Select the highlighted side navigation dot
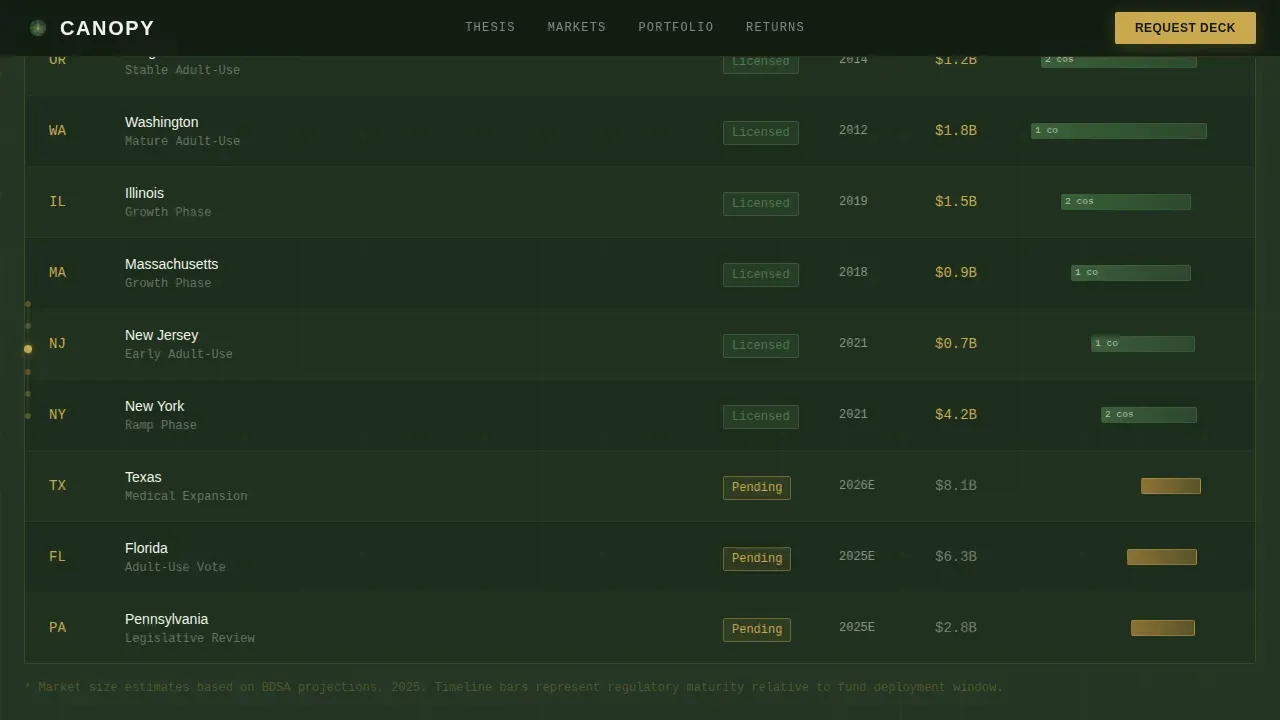The width and height of the screenshot is (1280, 720). tap(28, 349)
